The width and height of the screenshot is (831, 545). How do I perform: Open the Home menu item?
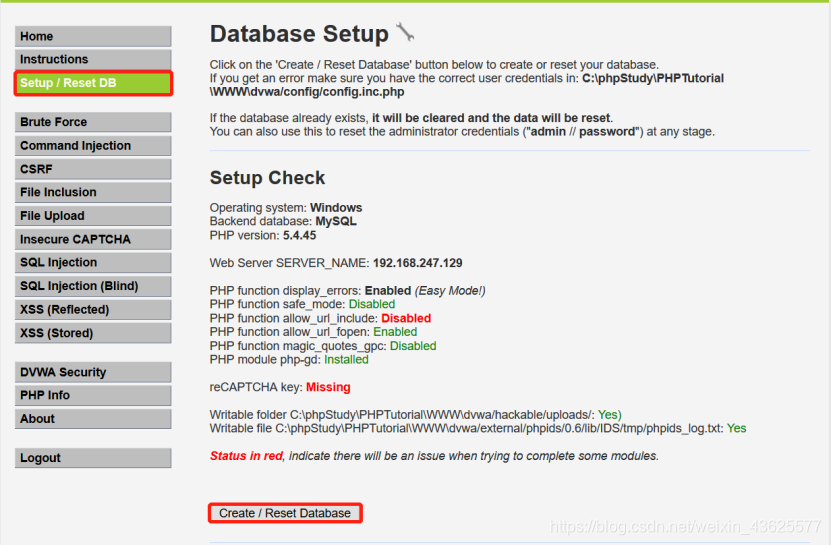[93, 36]
